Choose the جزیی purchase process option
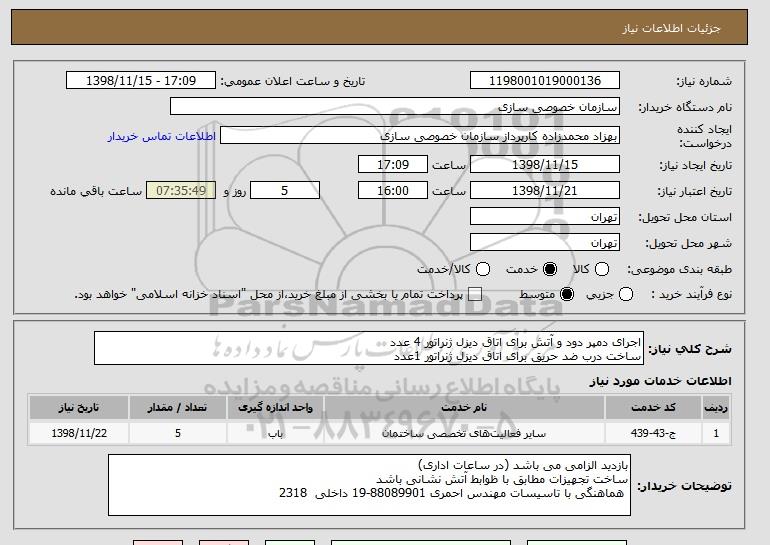Image resolution: width=770 pixels, height=545 pixels. 626,295
